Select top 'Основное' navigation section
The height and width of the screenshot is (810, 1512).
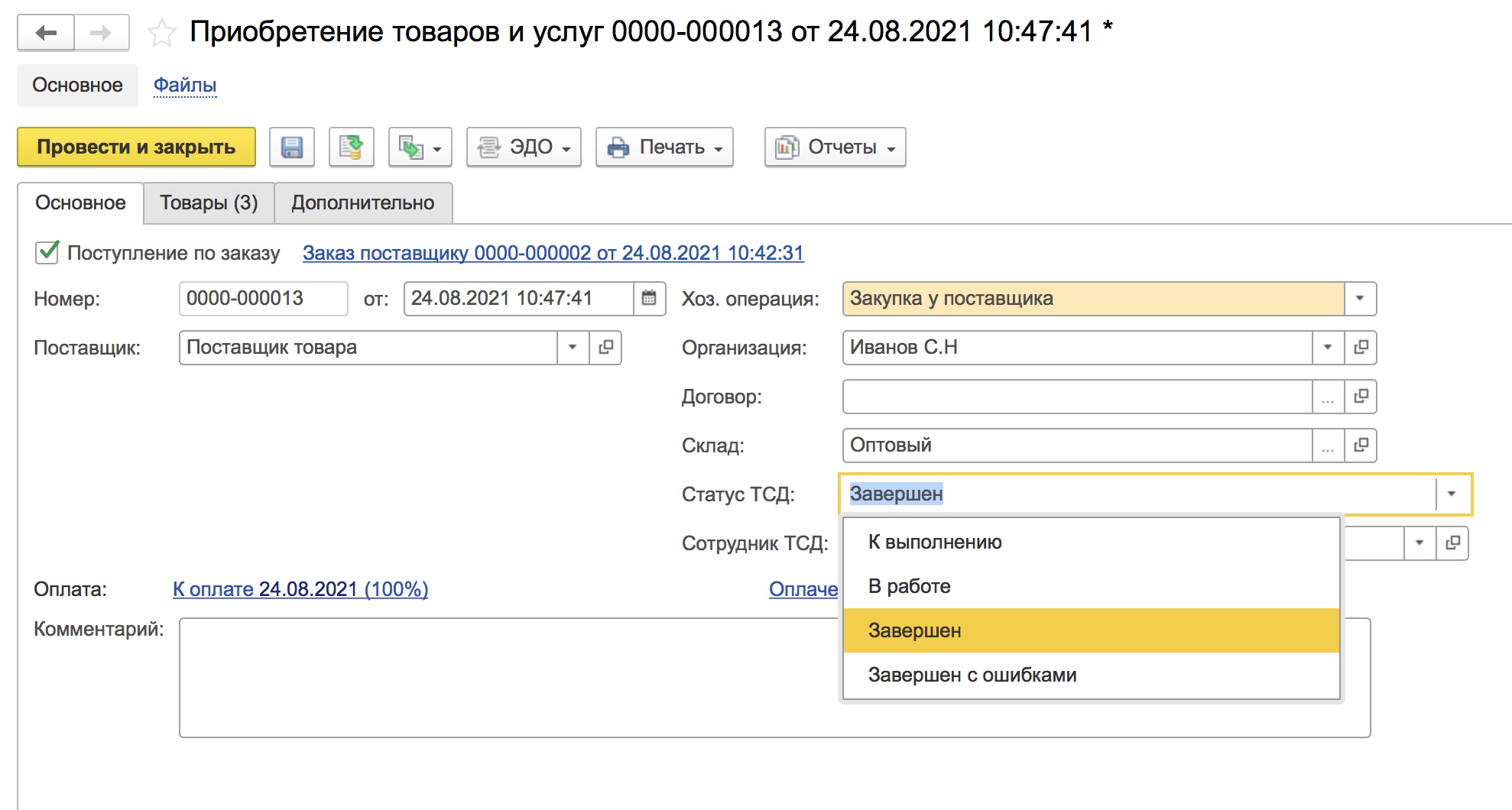point(77,85)
